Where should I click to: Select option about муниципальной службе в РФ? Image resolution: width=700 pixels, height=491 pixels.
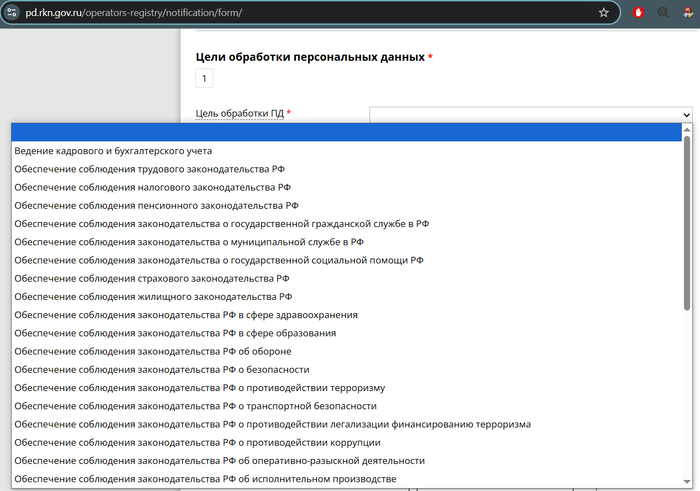pyautogui.click(x=189, y=241)
